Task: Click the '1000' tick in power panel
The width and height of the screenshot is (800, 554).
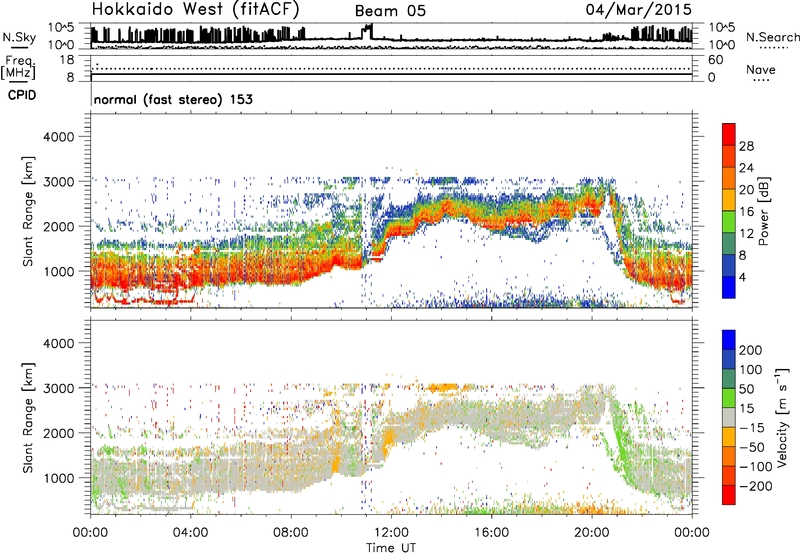Action: tap(59, 271)
